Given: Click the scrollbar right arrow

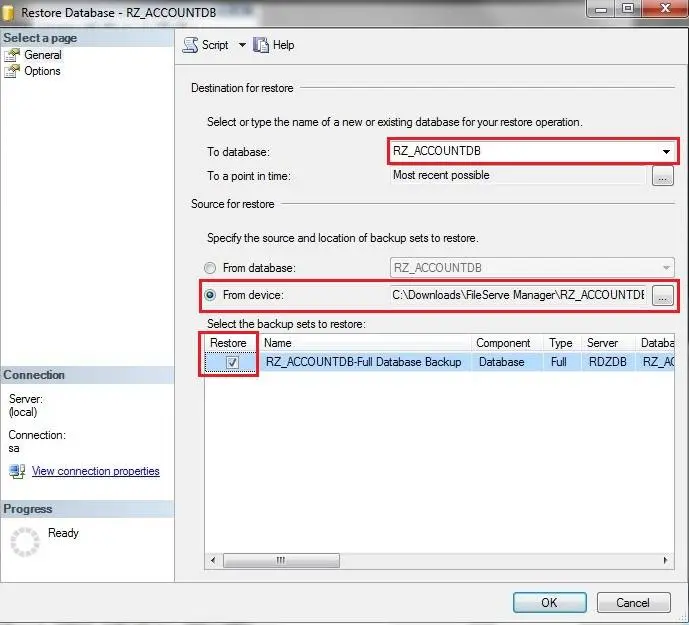Looking at the screenshot, I should click(665, 560).
